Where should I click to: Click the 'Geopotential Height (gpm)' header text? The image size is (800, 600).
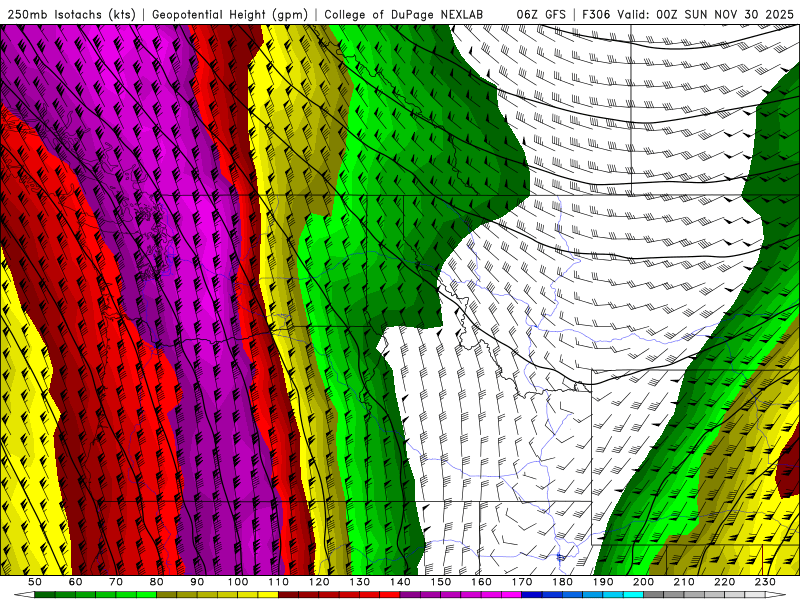pos(230,15)
